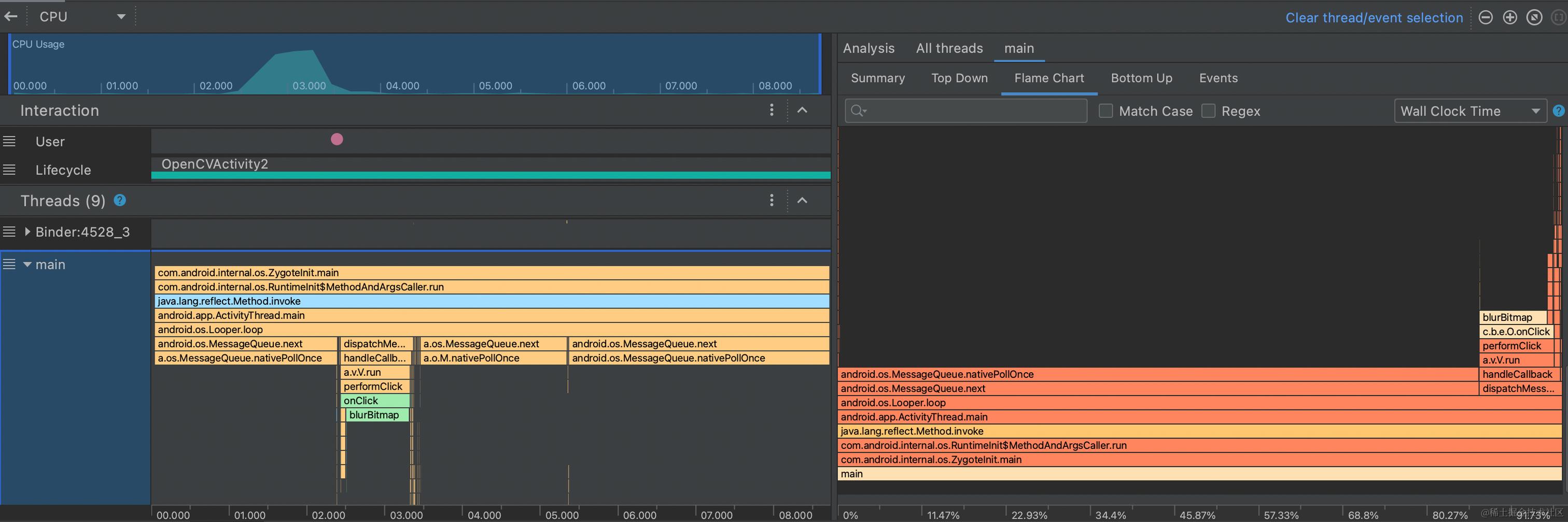Screen dimensions: 1568x522
Task: Select android.app.ActivityThread.main in the flame chart
Action: [1200, 417]
